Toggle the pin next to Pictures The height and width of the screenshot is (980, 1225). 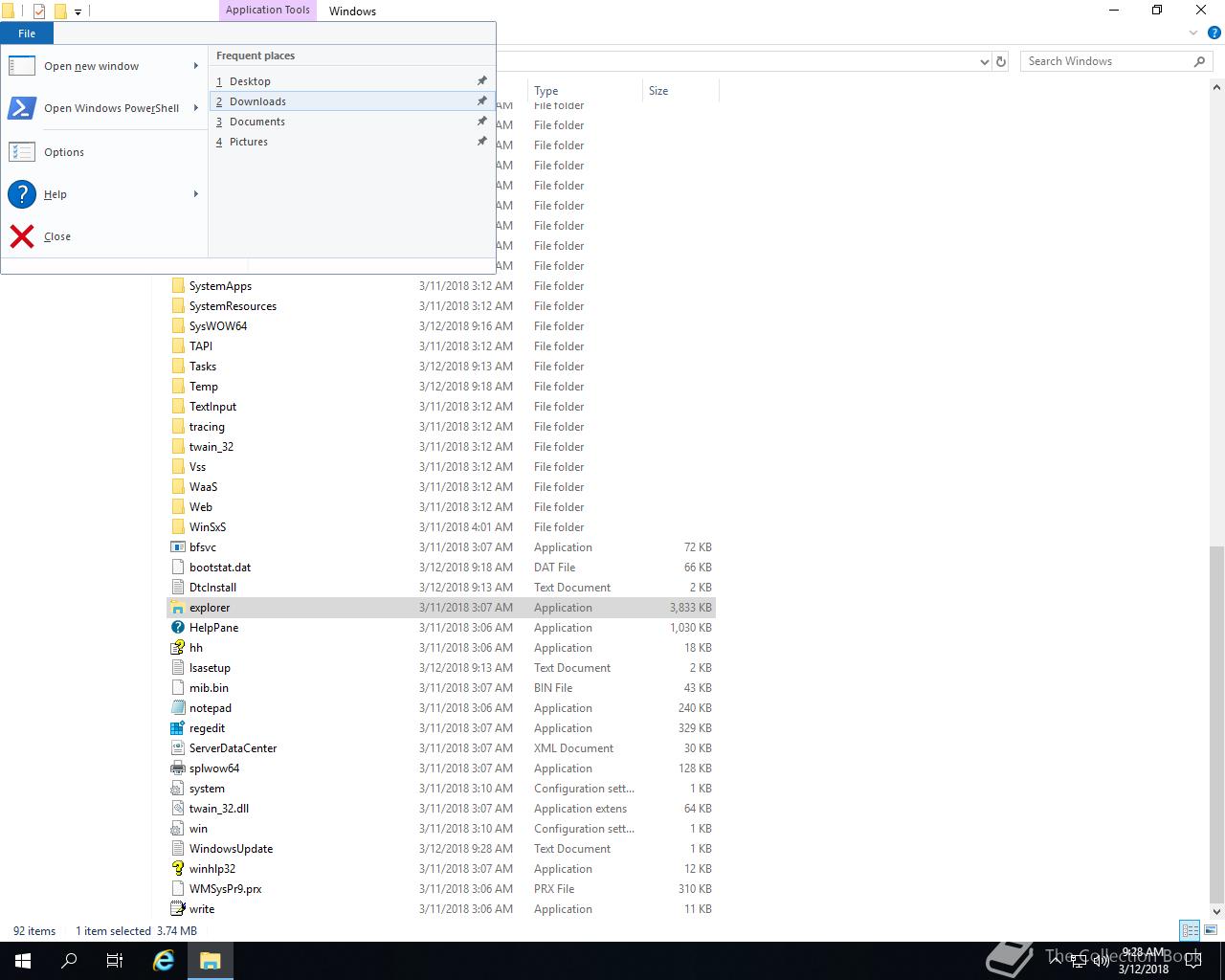click(482, 142)
